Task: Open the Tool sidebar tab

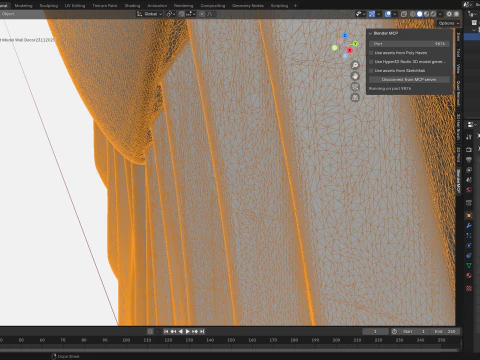Action: tap(458, 52)
